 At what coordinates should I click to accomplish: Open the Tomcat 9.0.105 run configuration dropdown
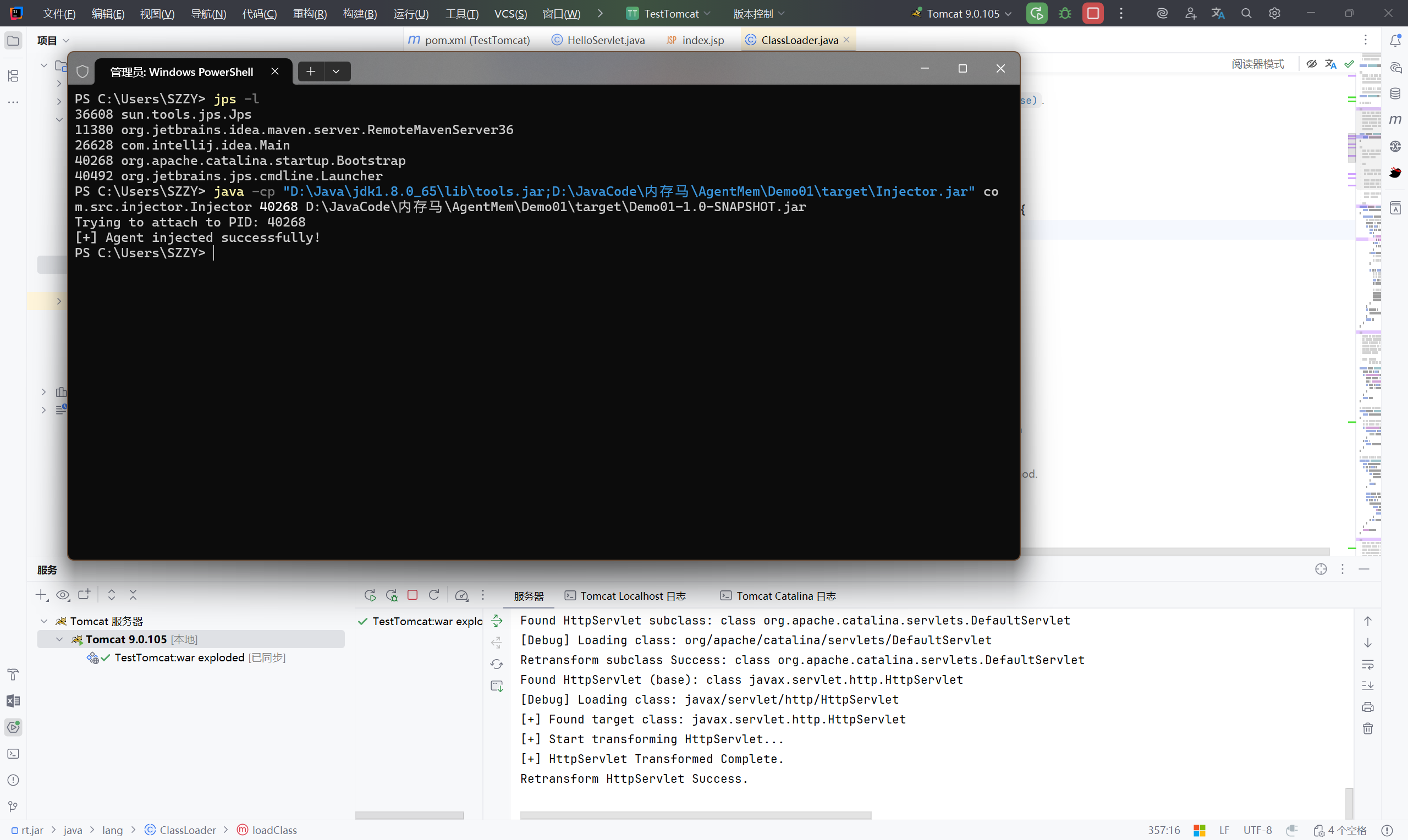963,14
